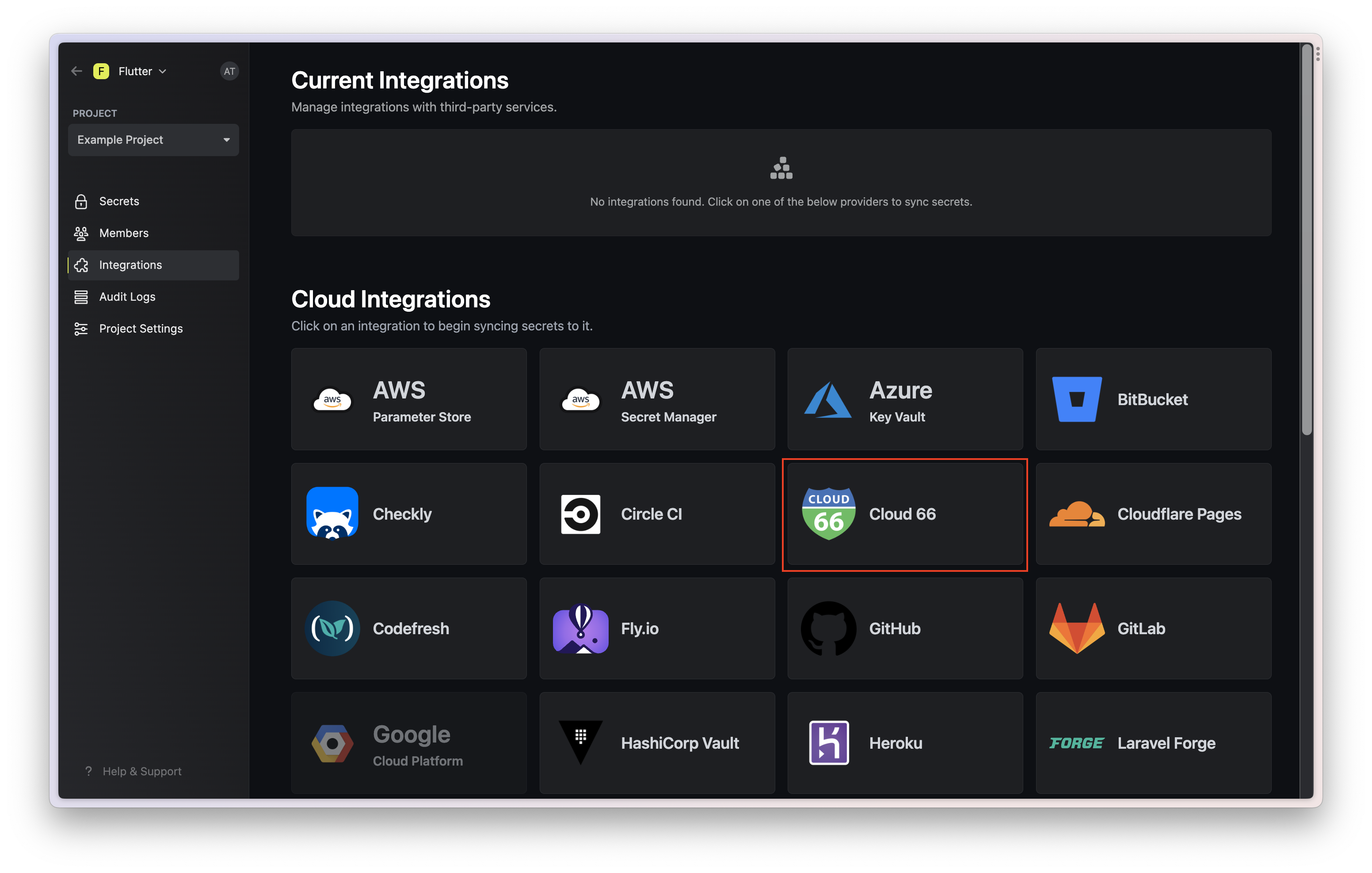Click the Help & Support link
This screenshot has width=1372, height=873.
point(133,771)
